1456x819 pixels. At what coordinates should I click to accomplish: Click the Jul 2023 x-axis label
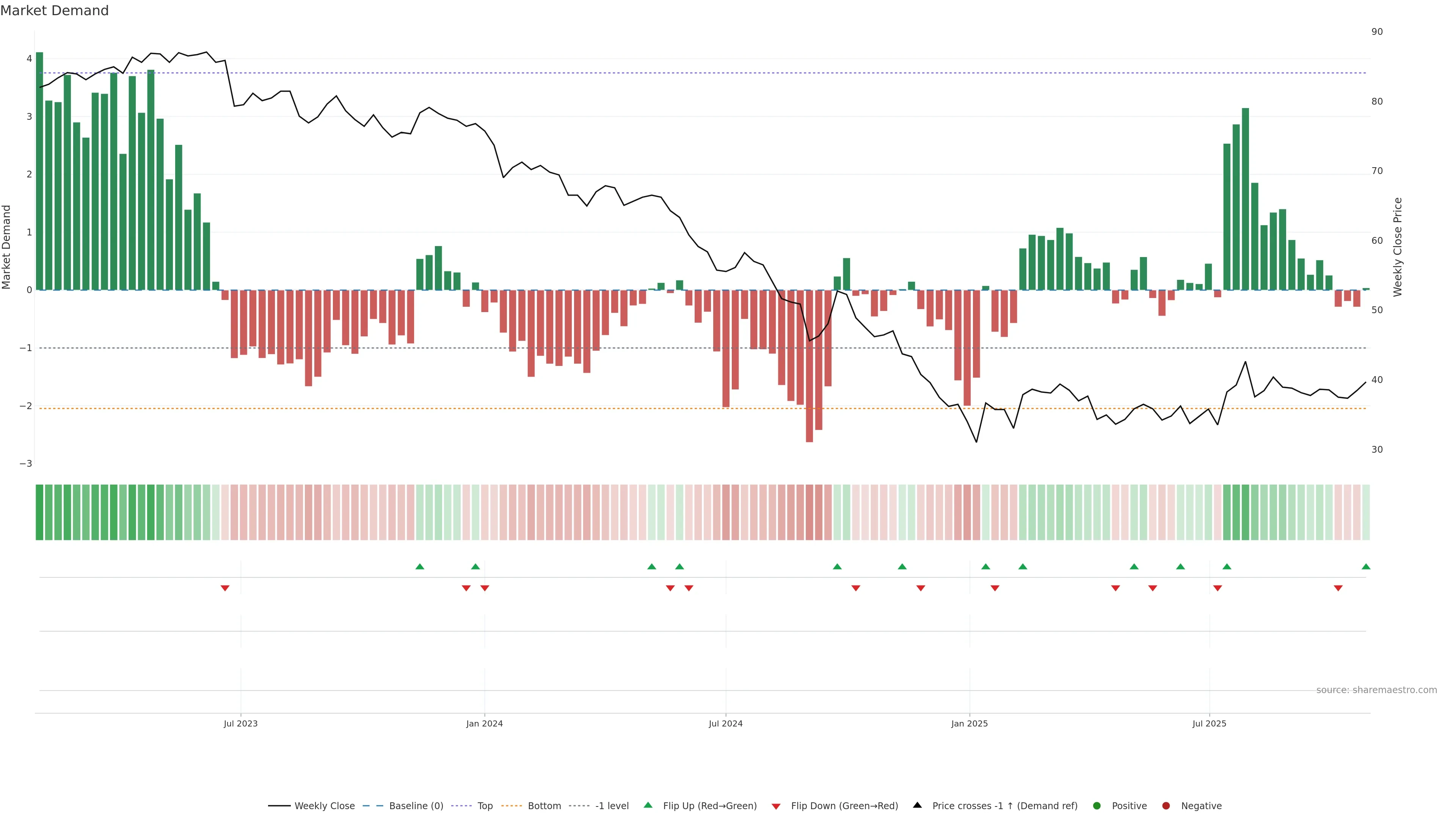(x=240, y=723)
